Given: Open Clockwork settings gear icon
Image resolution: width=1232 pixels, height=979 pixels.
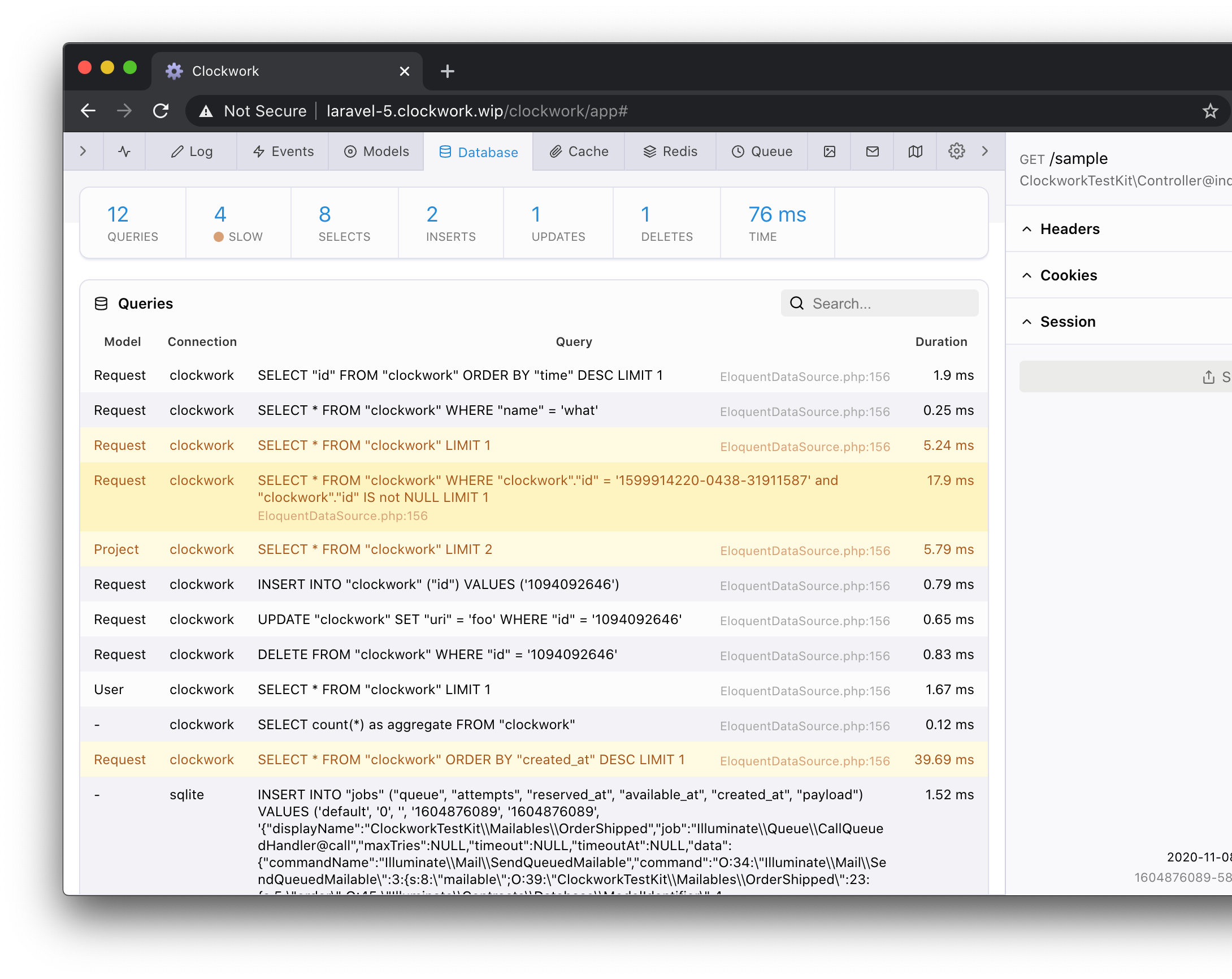Looking at the screenshot, I should (956, 151).
